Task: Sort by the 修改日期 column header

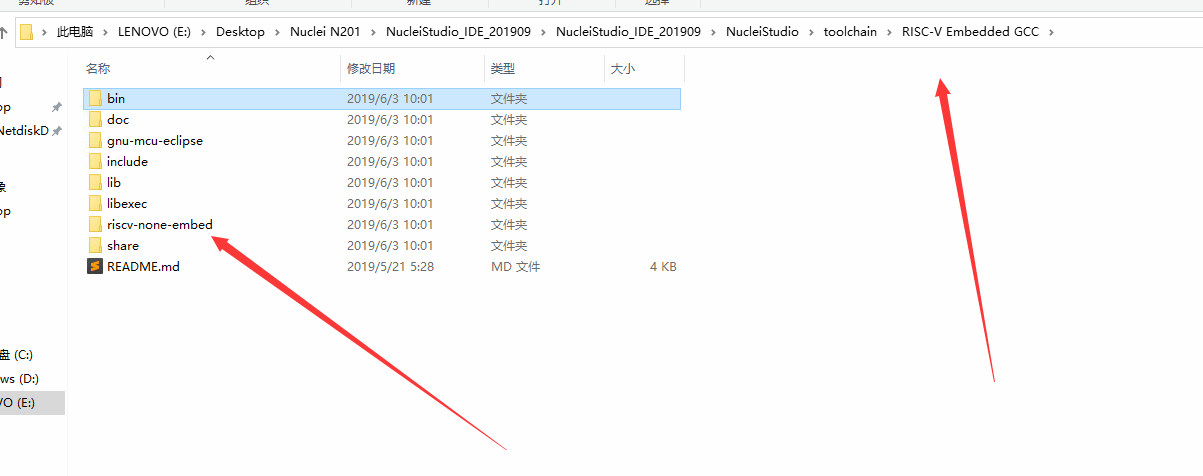Action: [371, 68]
